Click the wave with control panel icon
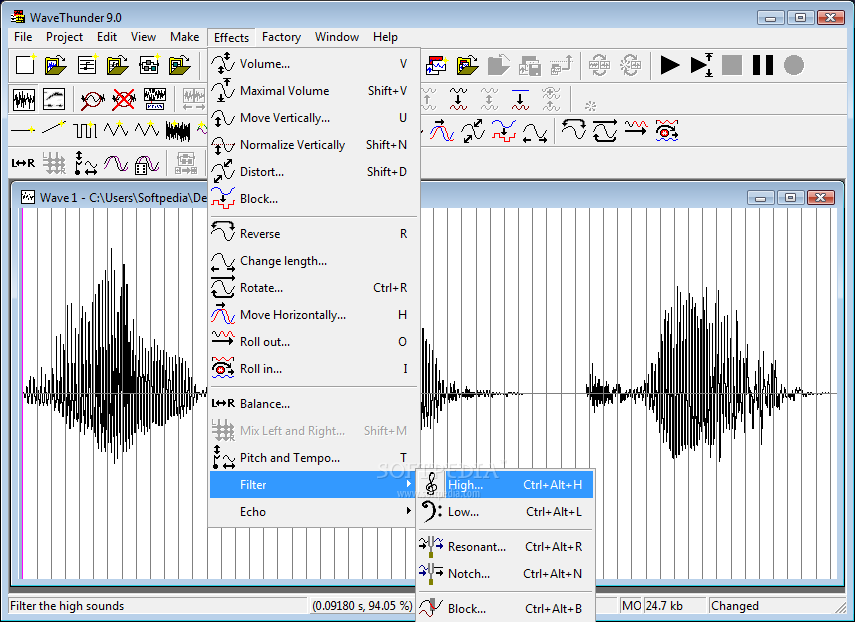855x622 pixels. click(x=155, y=99)
